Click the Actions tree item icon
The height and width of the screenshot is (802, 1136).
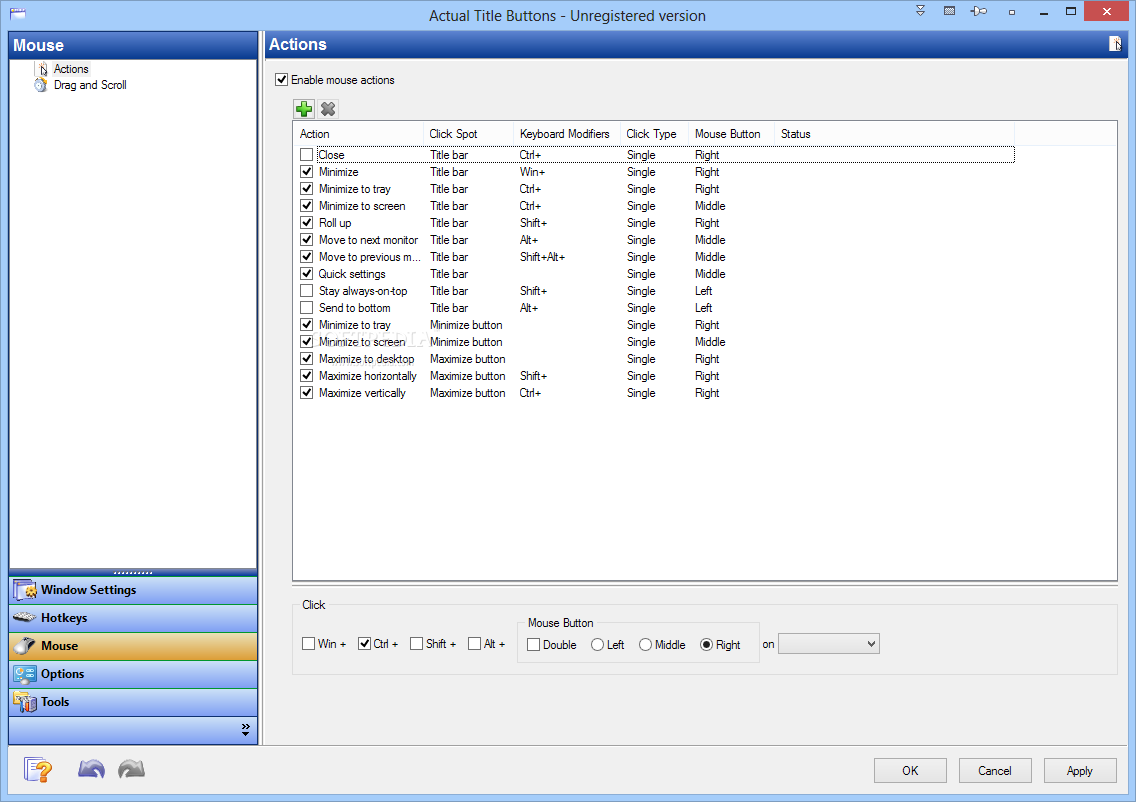point(42,69)
